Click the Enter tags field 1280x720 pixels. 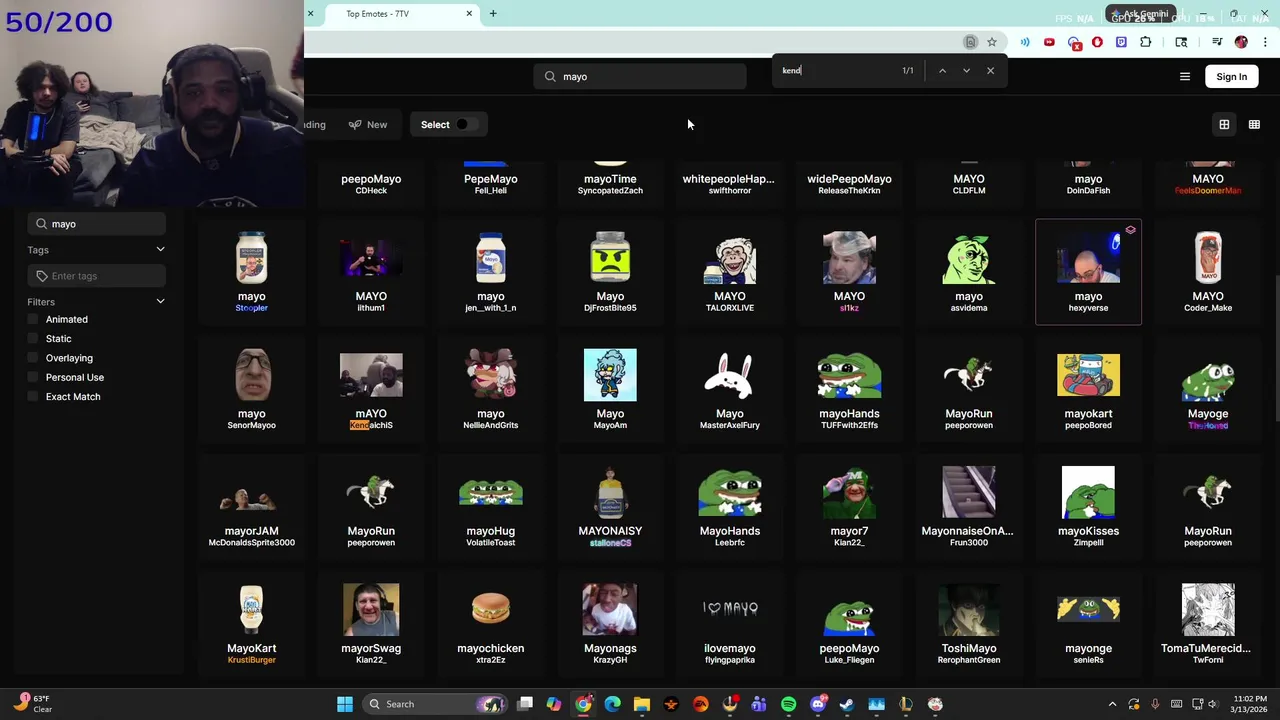pos(97,276)
